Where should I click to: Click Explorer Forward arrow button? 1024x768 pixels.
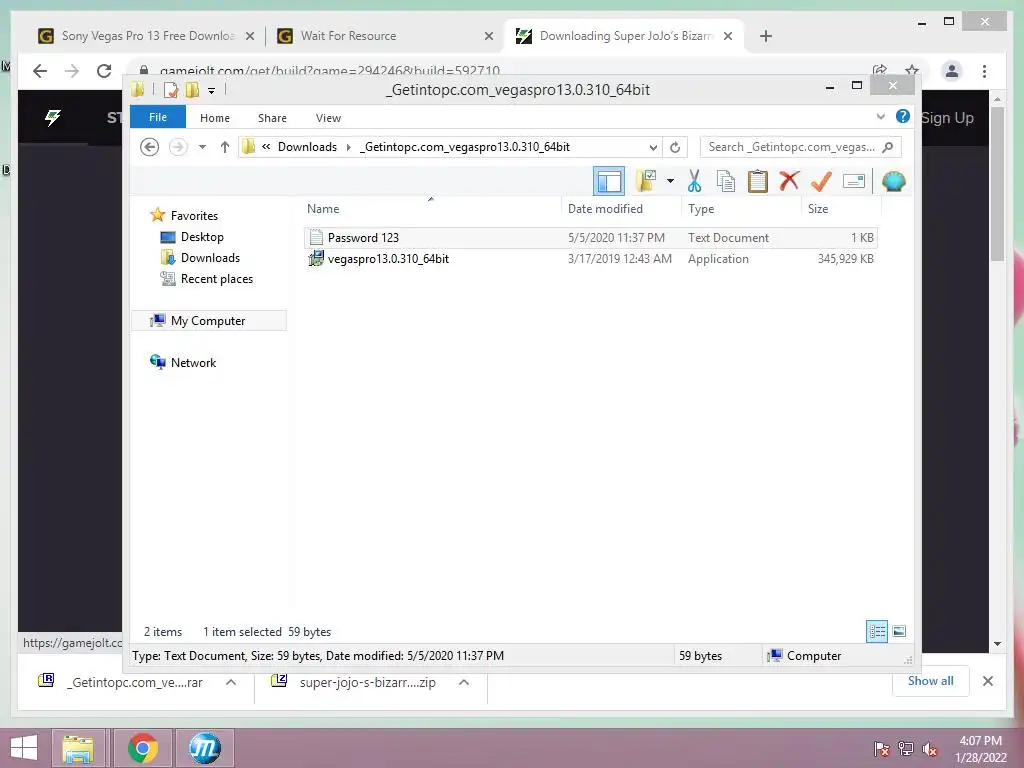pos(178,147)
